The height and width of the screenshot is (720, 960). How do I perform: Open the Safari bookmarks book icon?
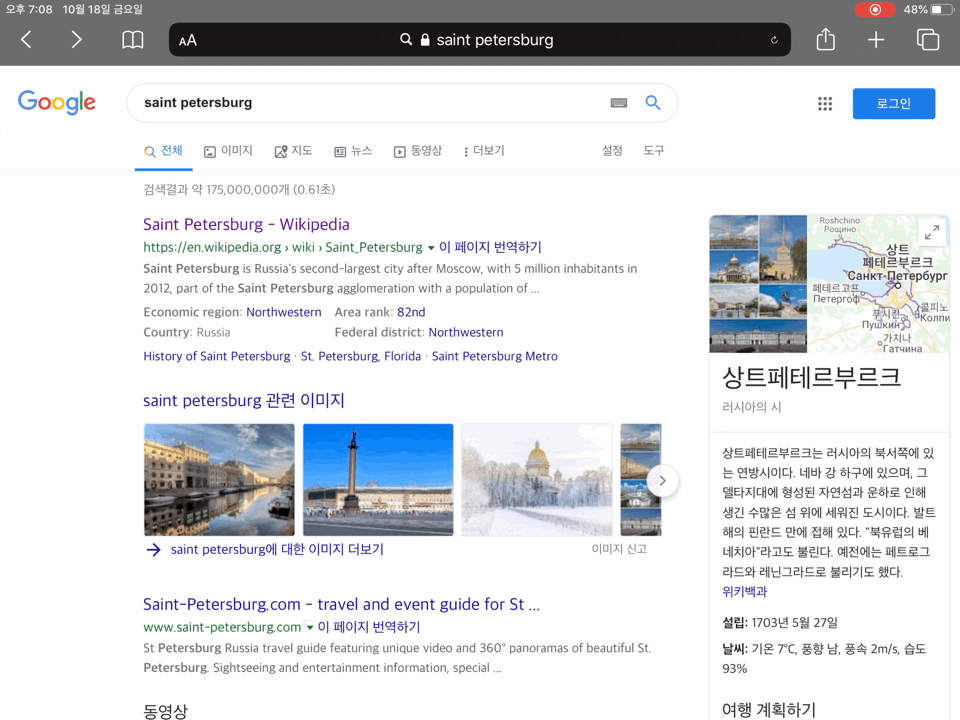(x=132, y=40)
